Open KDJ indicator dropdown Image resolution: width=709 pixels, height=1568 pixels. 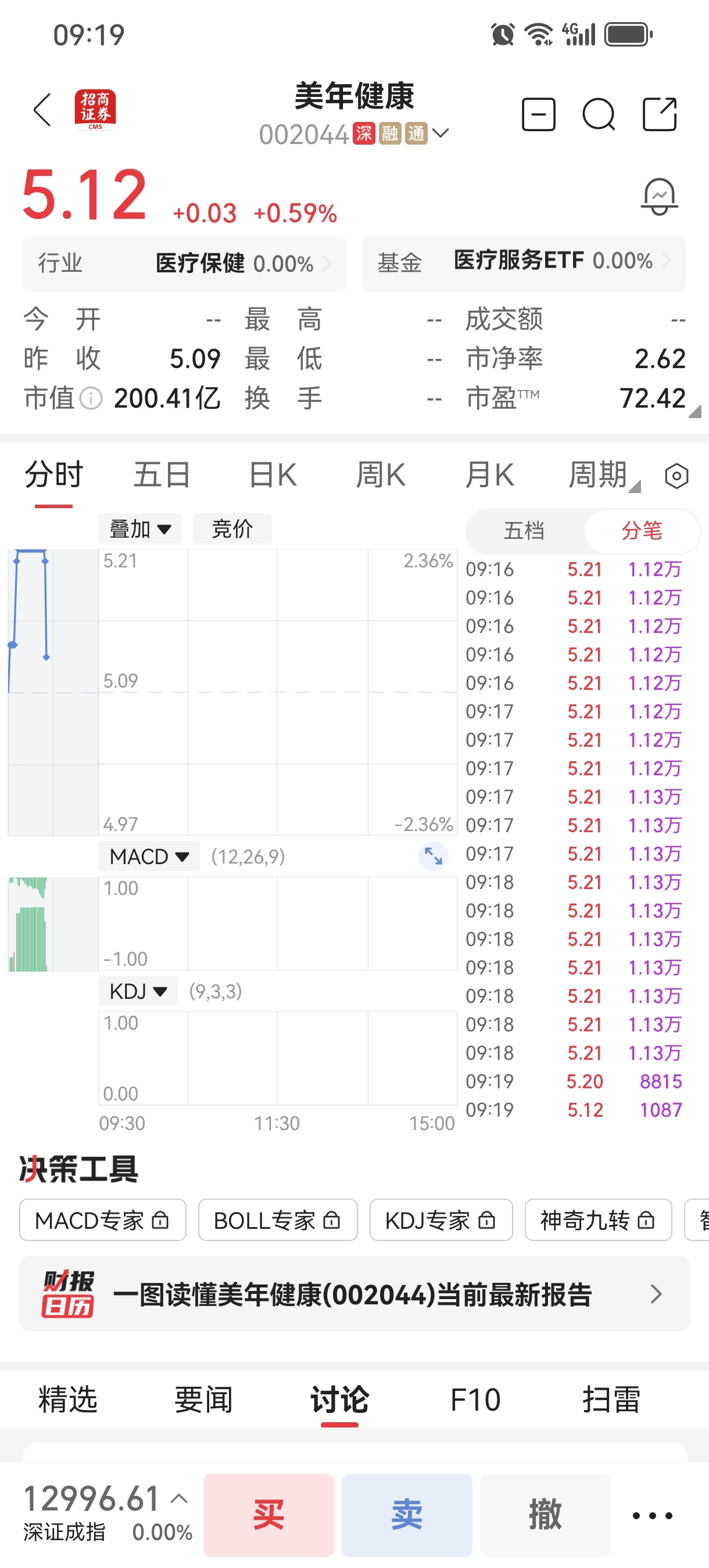(138, 991)
